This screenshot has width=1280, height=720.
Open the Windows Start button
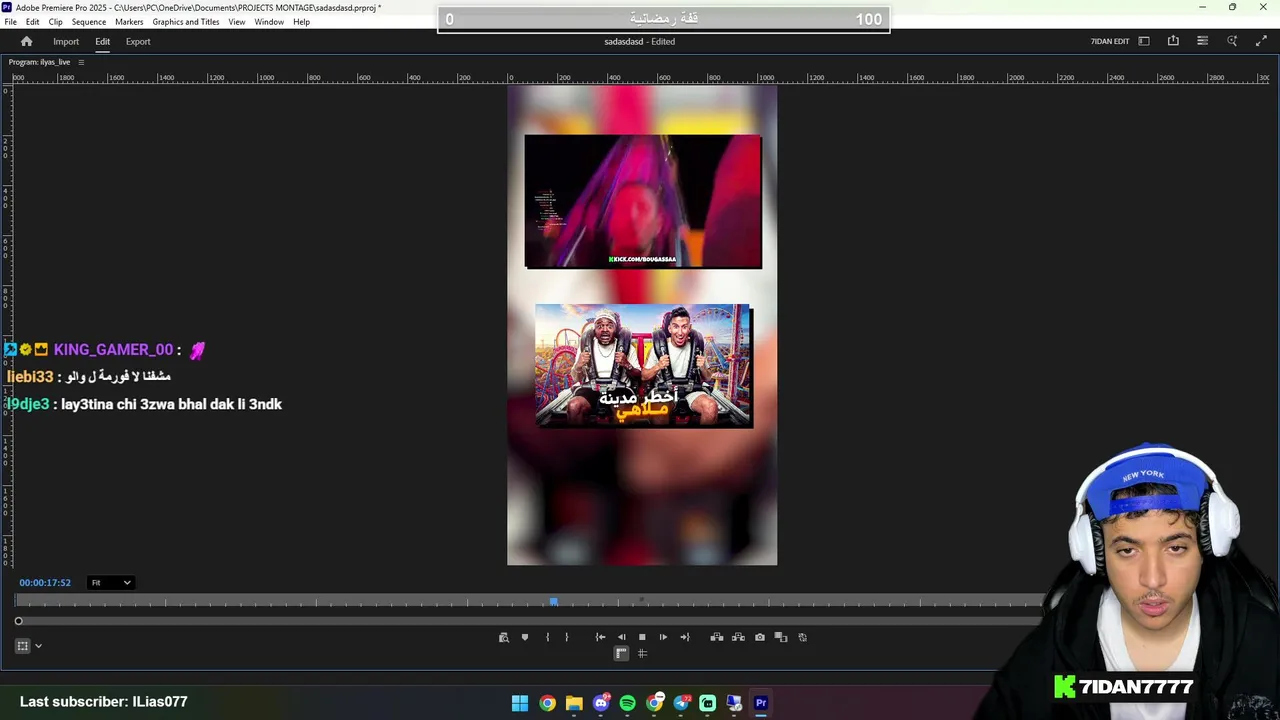[x=520, y=703]
